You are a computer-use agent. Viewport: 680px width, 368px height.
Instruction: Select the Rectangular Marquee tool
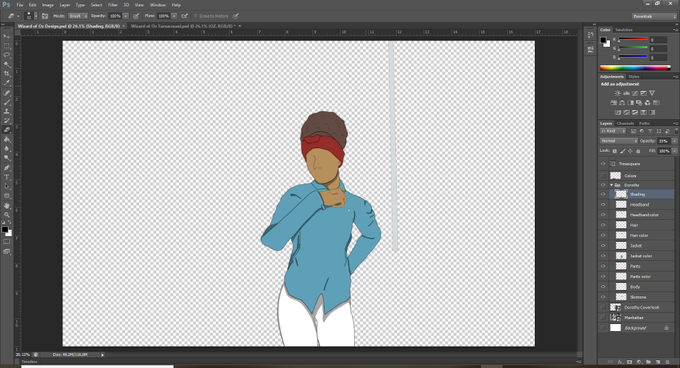click(7, 46)
